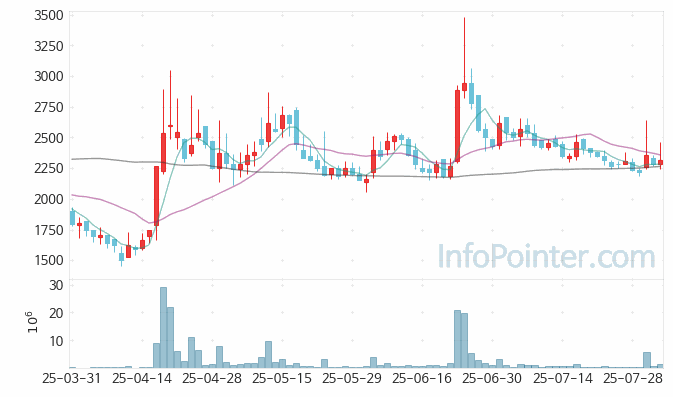Click the 2000 price axis label
The height and width of the screenshot is (397, 673).
(x=49, y=199)
